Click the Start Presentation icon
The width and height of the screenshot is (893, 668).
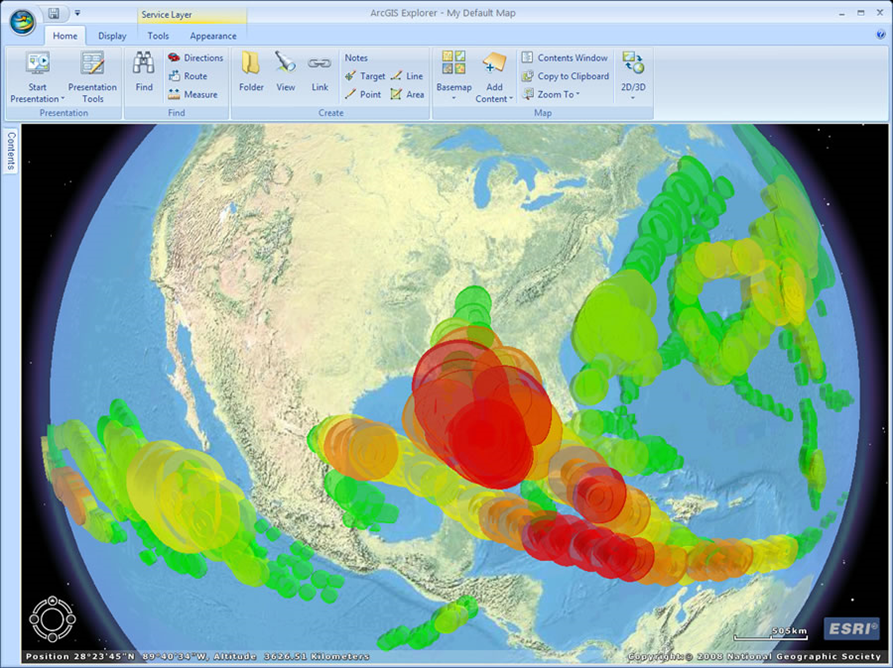point(38,63)
